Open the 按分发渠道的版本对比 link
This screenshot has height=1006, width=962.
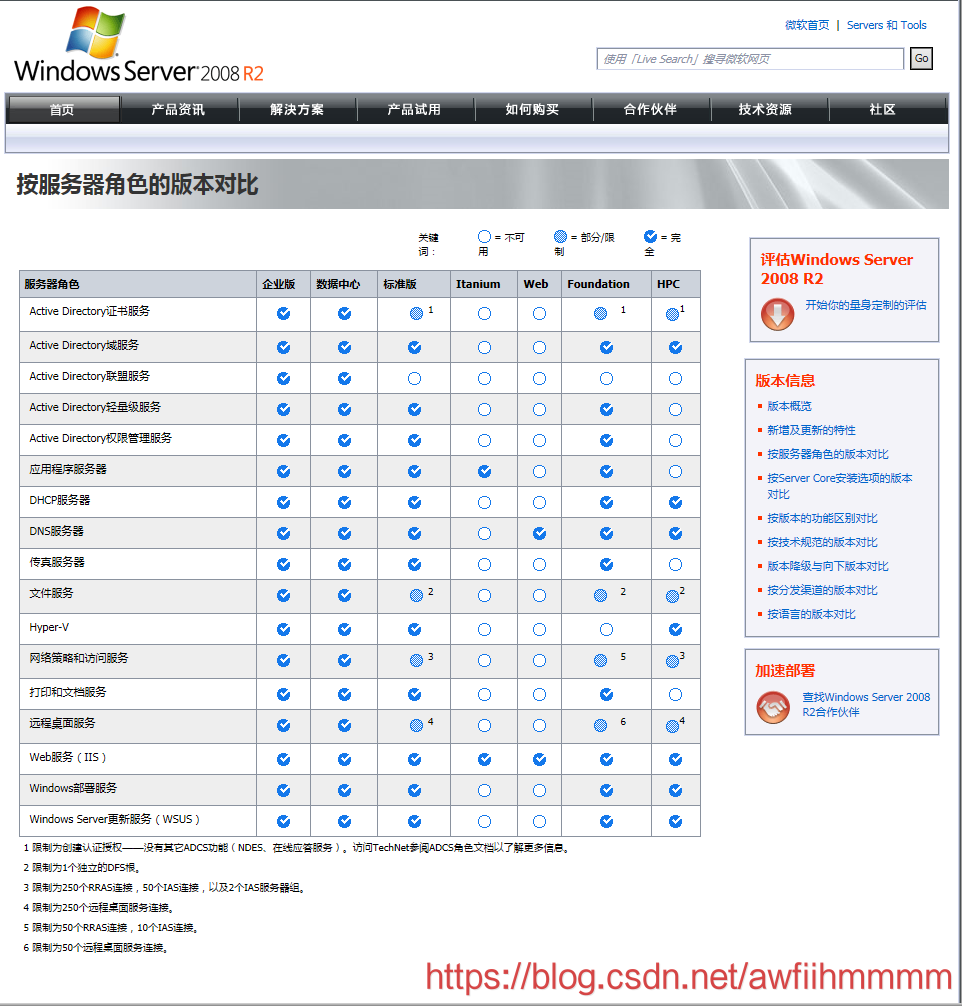pos(822,590)
